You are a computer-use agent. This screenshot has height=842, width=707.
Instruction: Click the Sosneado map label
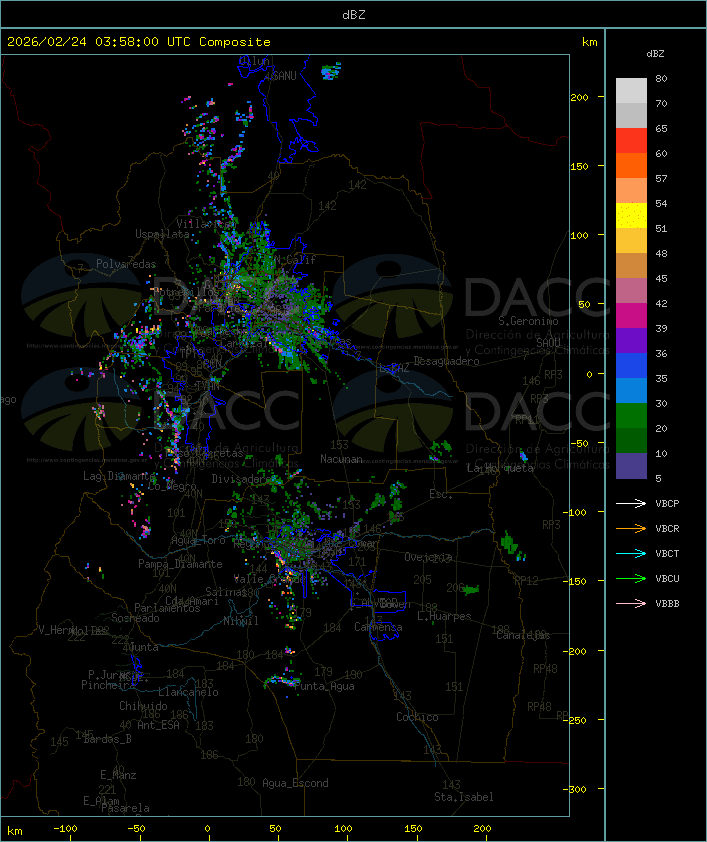(x=135, y=618)
